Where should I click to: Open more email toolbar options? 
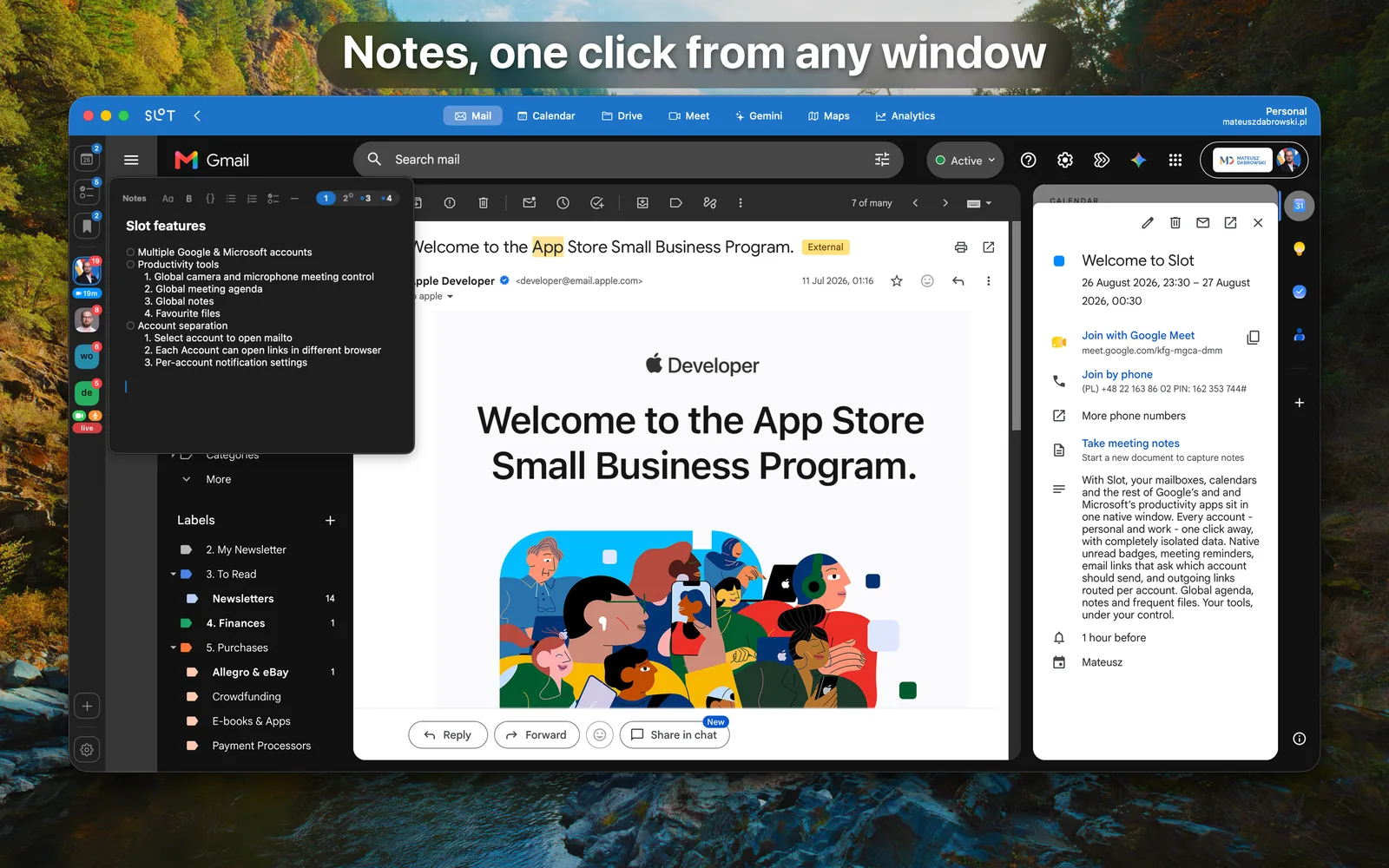pyautogui.click(x=741, y=203)
